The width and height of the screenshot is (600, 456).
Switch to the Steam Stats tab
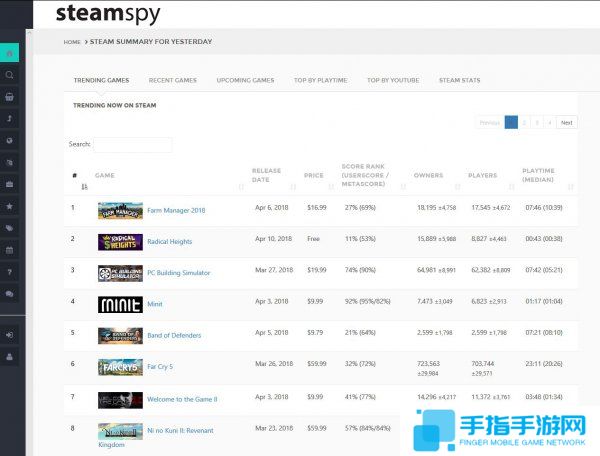(x=459, y=80)
